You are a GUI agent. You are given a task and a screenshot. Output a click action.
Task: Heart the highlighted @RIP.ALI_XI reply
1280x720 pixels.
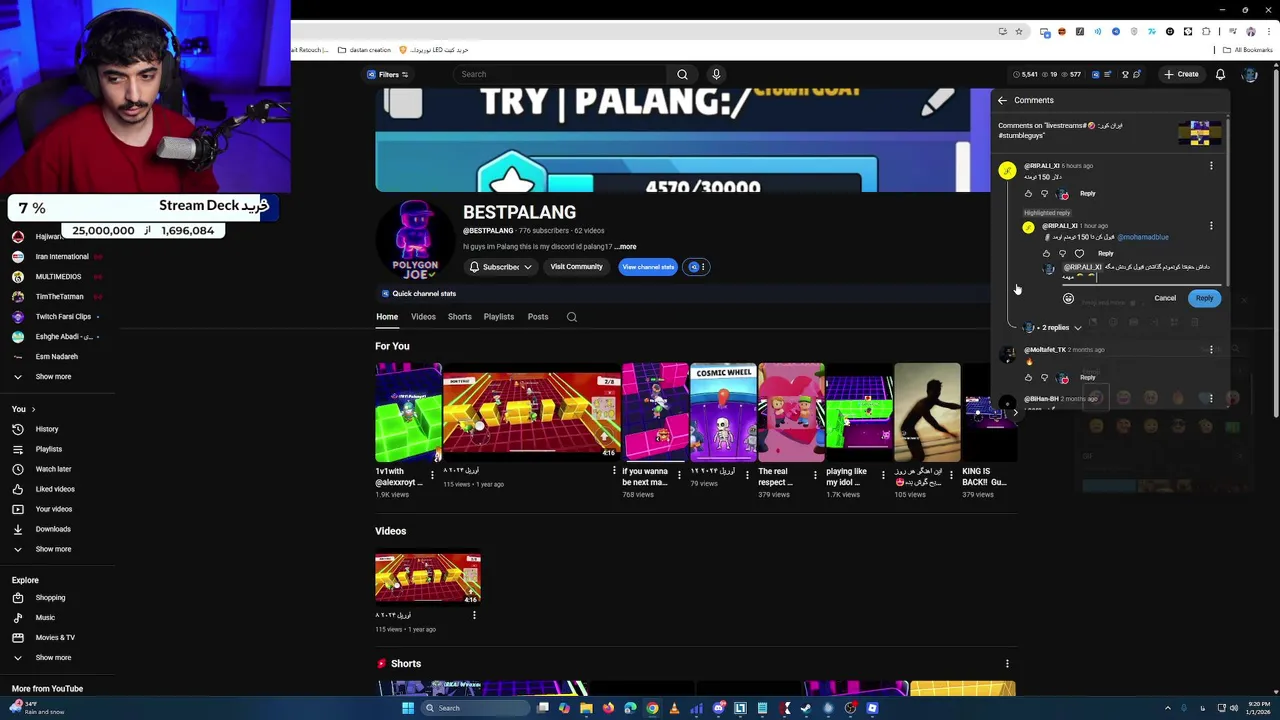(x=1079, y=253)
